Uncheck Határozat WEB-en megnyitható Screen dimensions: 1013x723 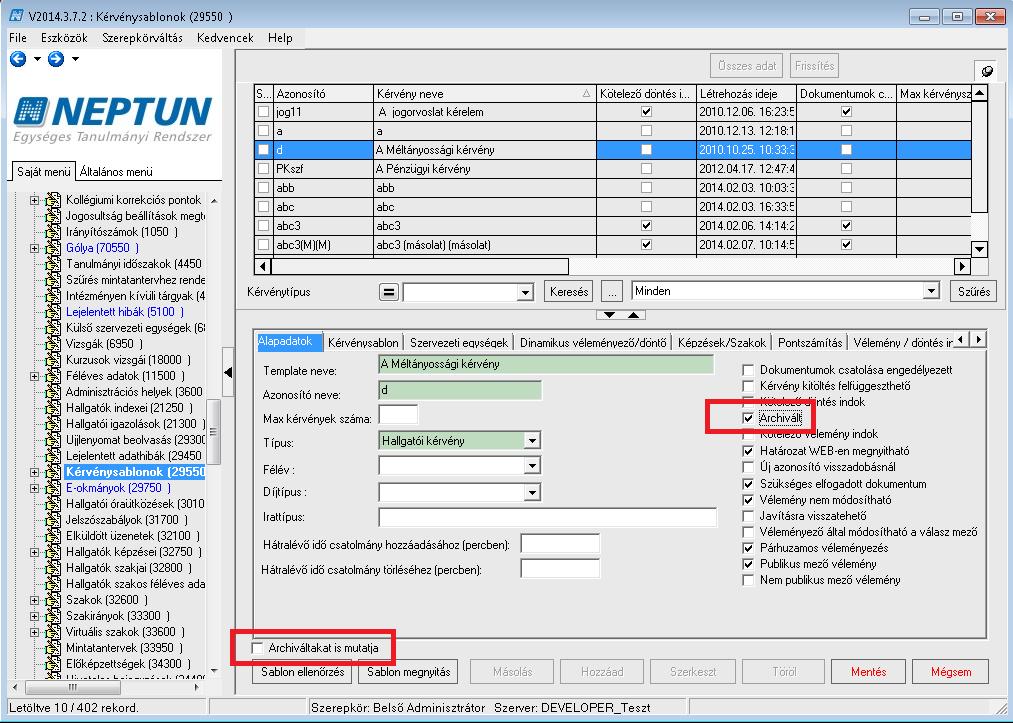748,451
